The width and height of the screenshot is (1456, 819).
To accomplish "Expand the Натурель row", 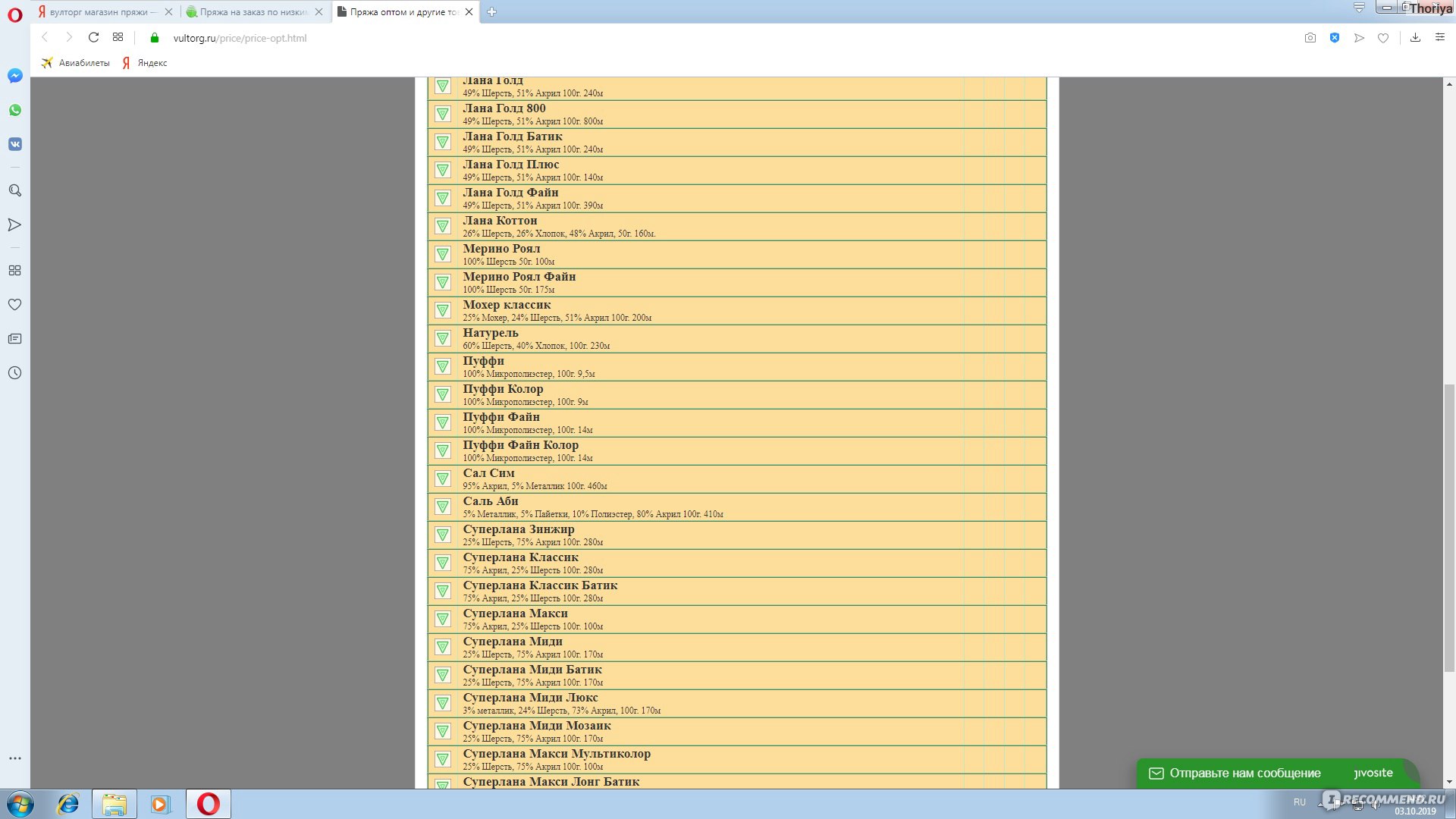I will pyautogui.click(x=443, y=339).
